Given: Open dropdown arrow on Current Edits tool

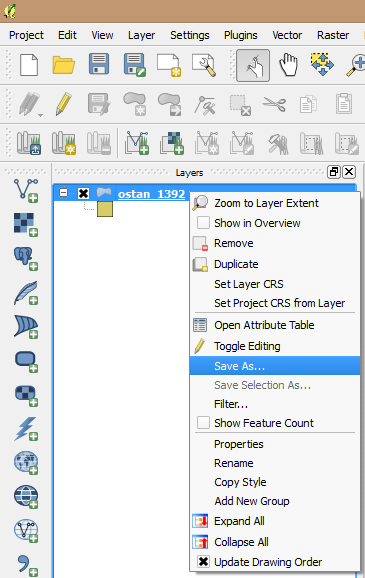Looking at the screenshot, I should click(40, 115).
